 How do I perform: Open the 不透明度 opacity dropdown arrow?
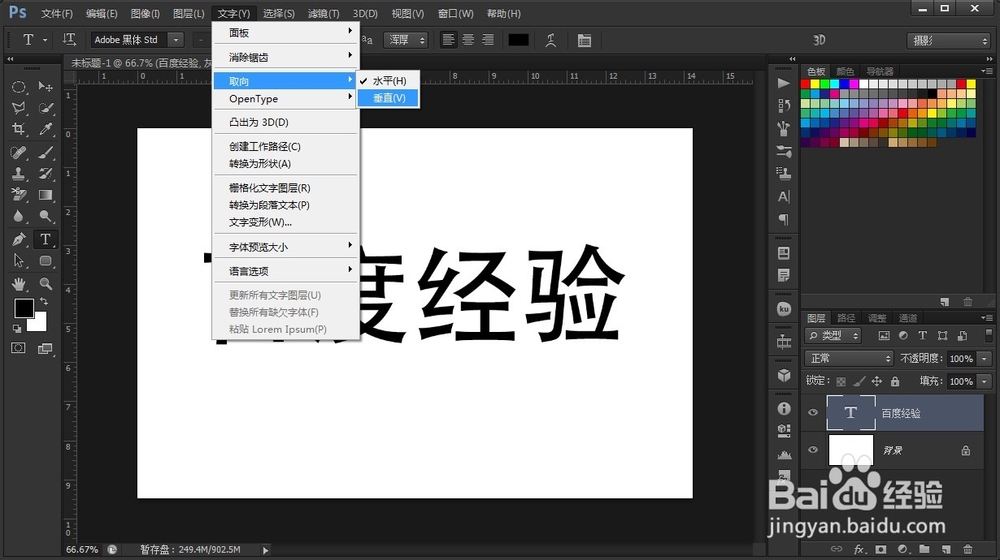click(985, 358)
